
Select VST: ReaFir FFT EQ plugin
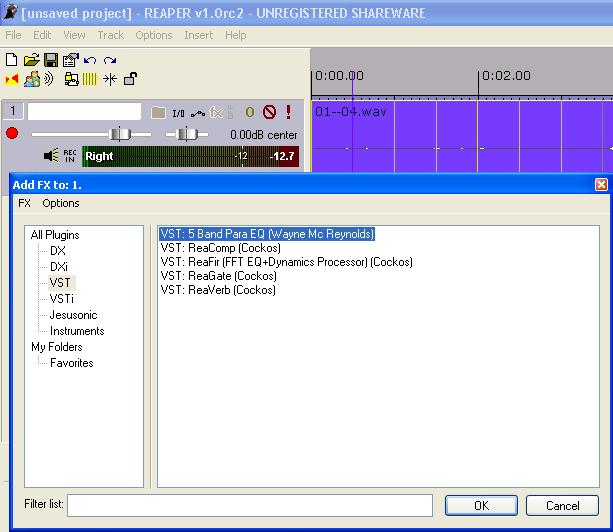click(x=287, y=262)
